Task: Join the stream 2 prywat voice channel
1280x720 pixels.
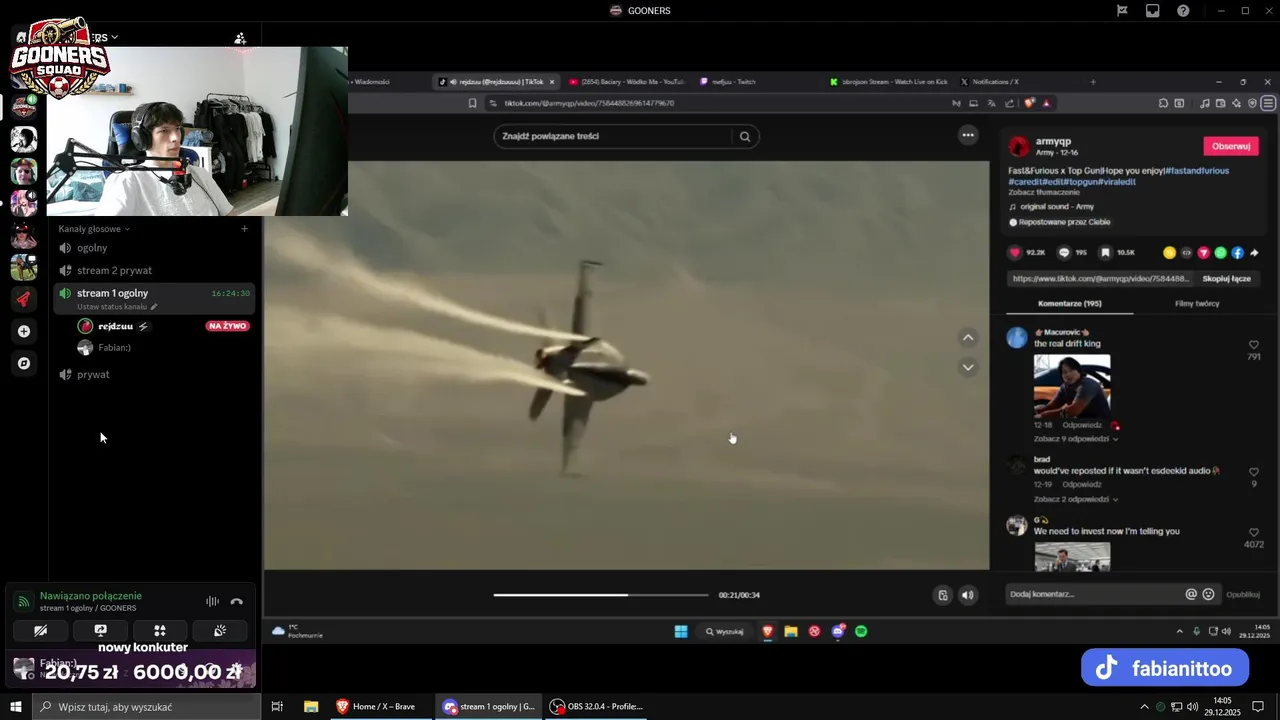Action: (x=114, y=270)
